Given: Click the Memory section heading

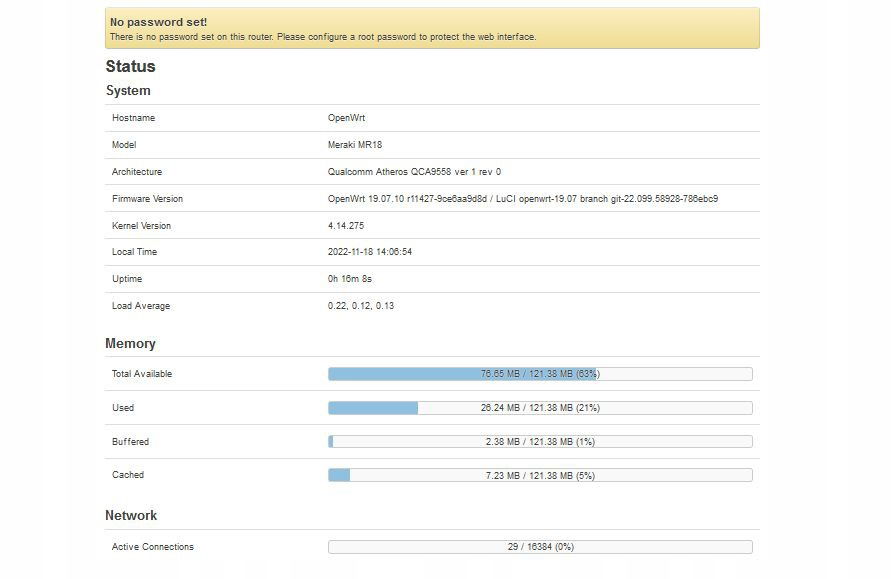Looking at the screenshot, I should [130, 343].
